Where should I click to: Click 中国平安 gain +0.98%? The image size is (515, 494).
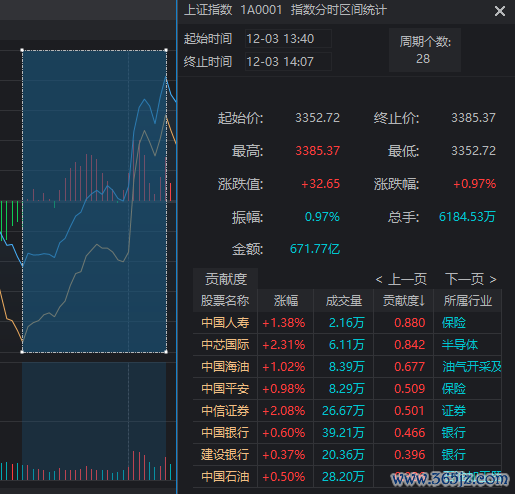point(284,389)
